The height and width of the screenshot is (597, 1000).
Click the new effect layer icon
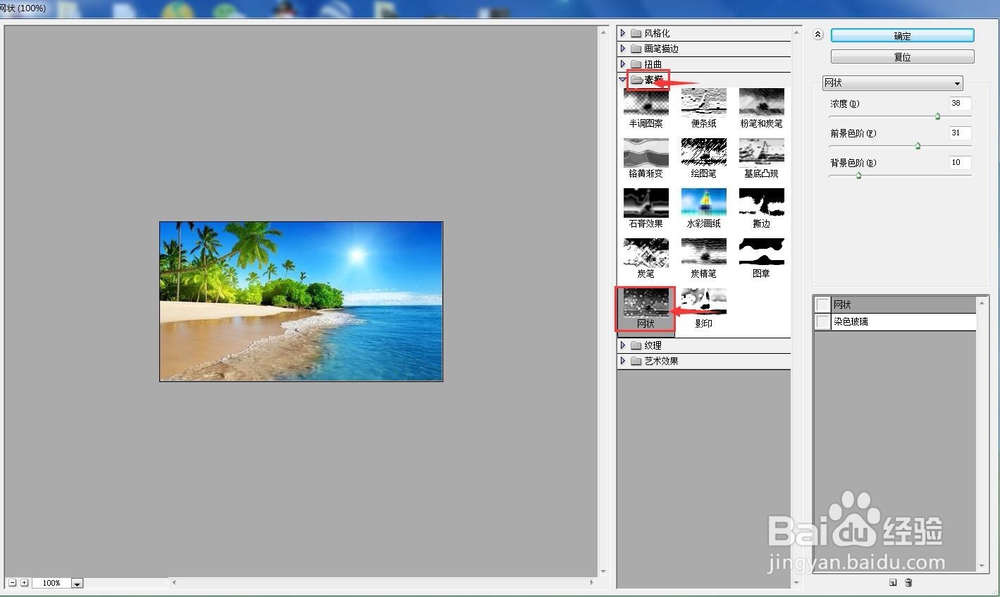coord(893,582)
